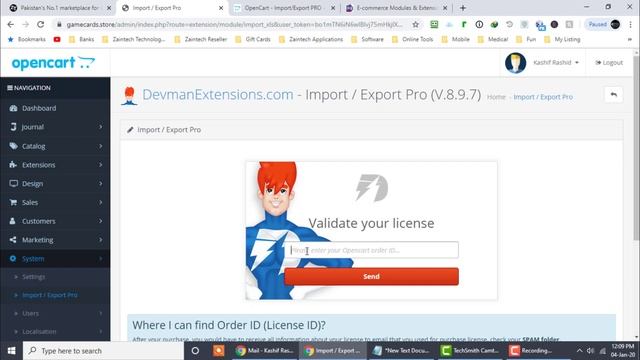Image resolution: width=640 pixels, height=360 pixels.
Task: Open the Banks bookmark folder
Action: click(82, 39)
